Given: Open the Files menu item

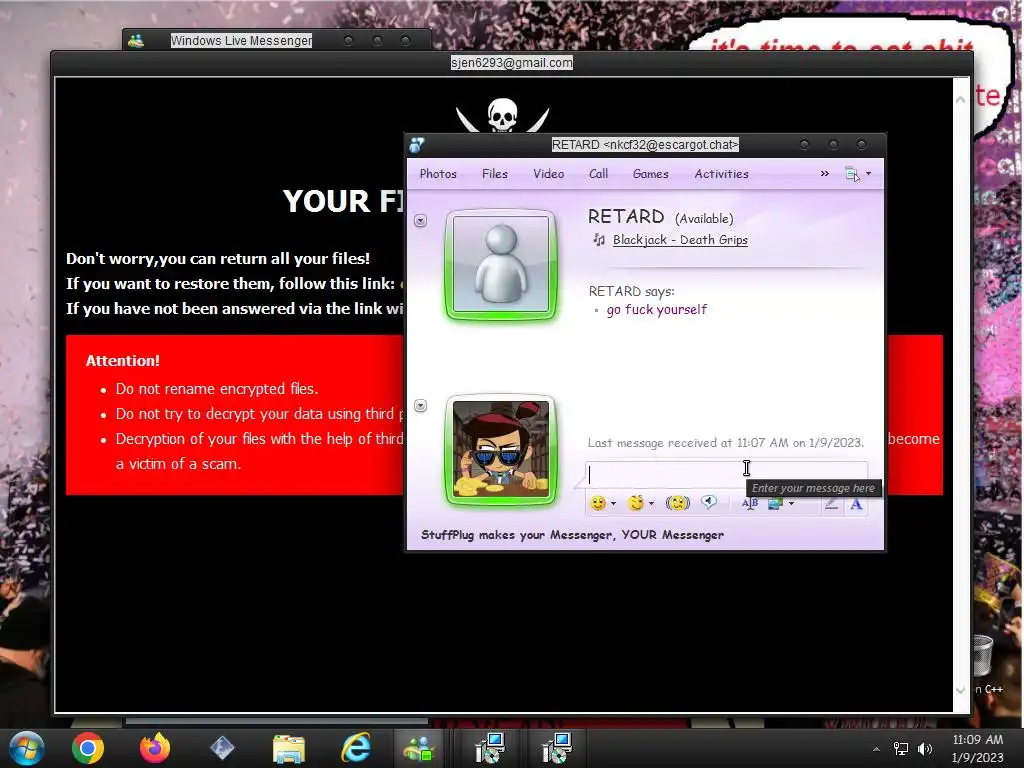Looking at the screenshot, I should (494, 174).
